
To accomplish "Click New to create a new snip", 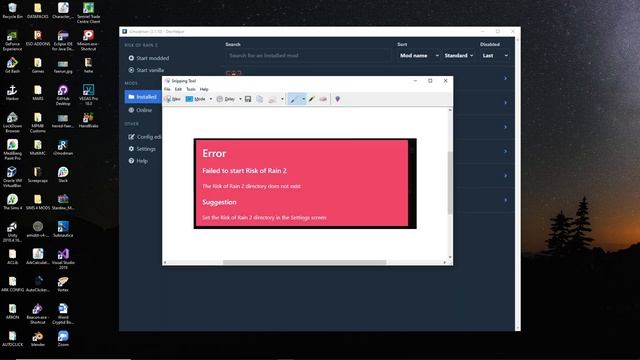I will point(173,99).
